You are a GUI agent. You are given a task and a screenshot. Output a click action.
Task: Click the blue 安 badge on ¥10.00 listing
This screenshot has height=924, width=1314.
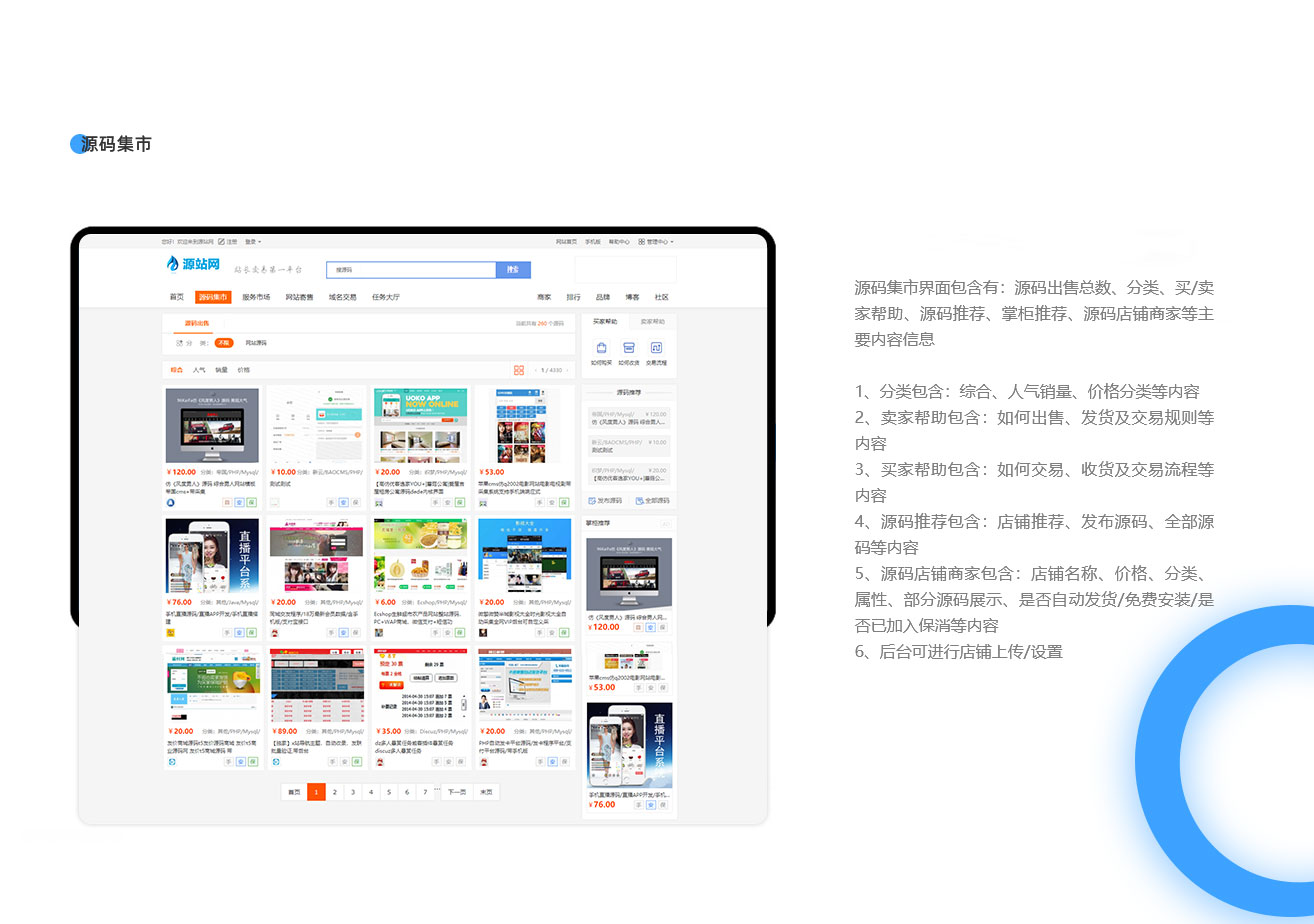[x=344, y=503]
